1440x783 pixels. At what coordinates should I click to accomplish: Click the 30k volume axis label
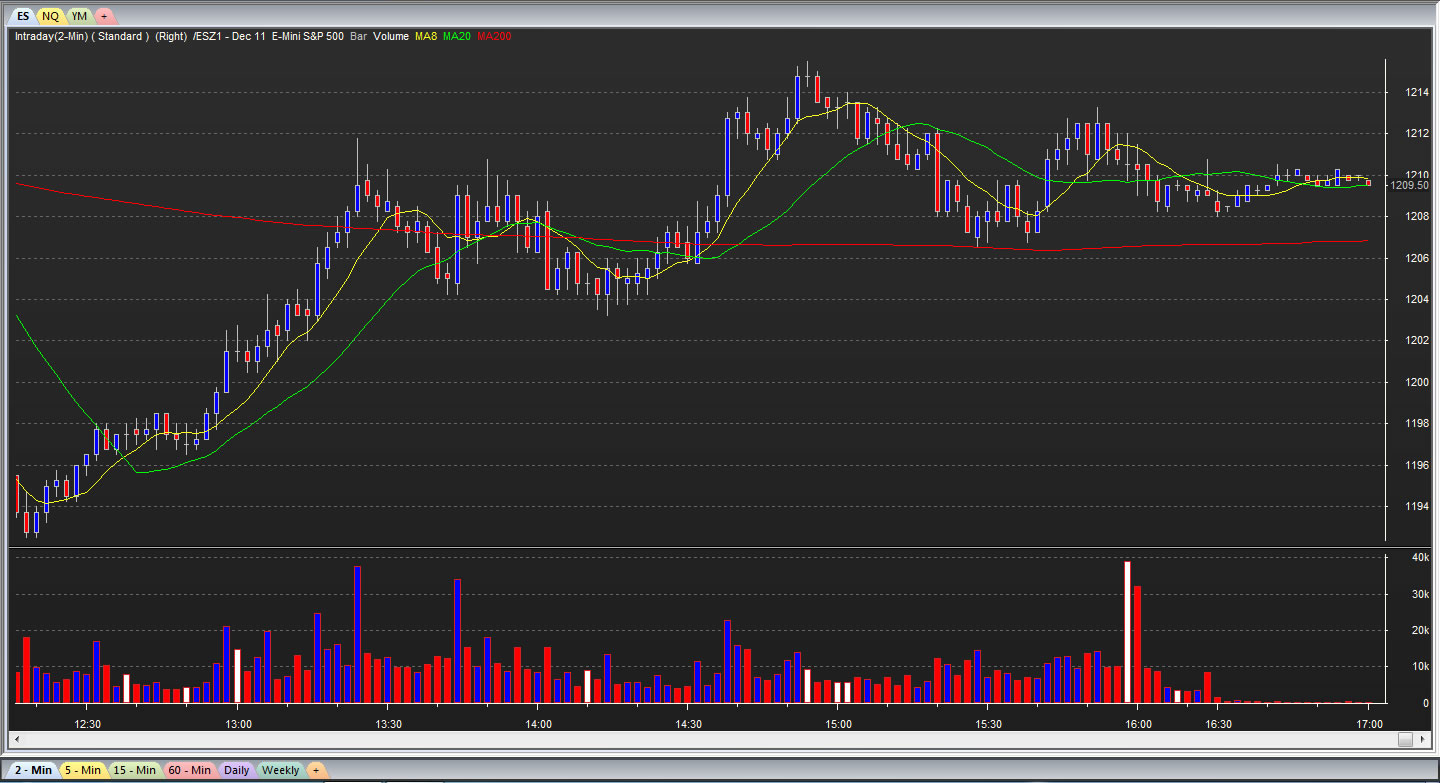tap(1420, 594)
